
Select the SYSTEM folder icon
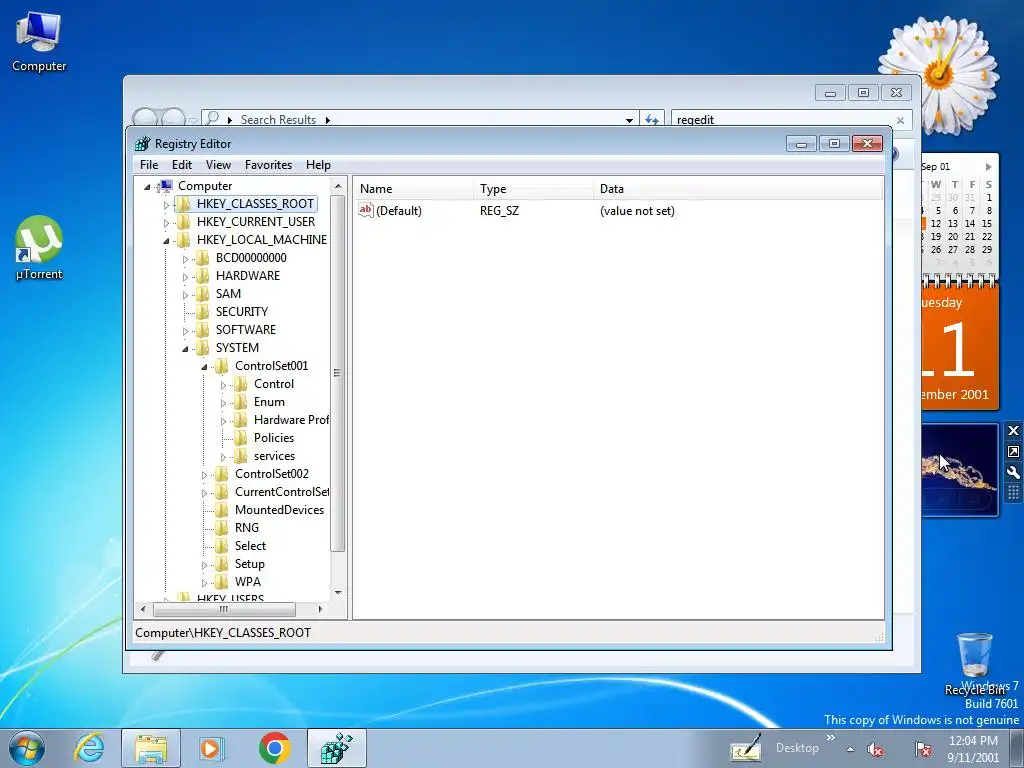[x=202, y=347]
